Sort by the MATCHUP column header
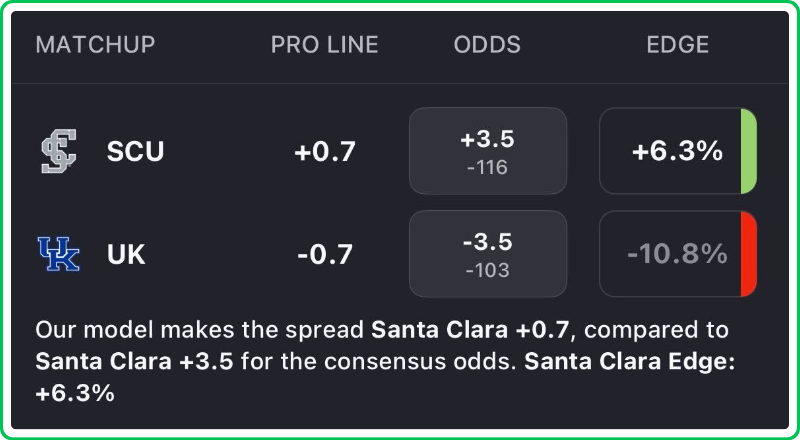The height and width of the screenshot is (440, 800). tap(95, 45)
